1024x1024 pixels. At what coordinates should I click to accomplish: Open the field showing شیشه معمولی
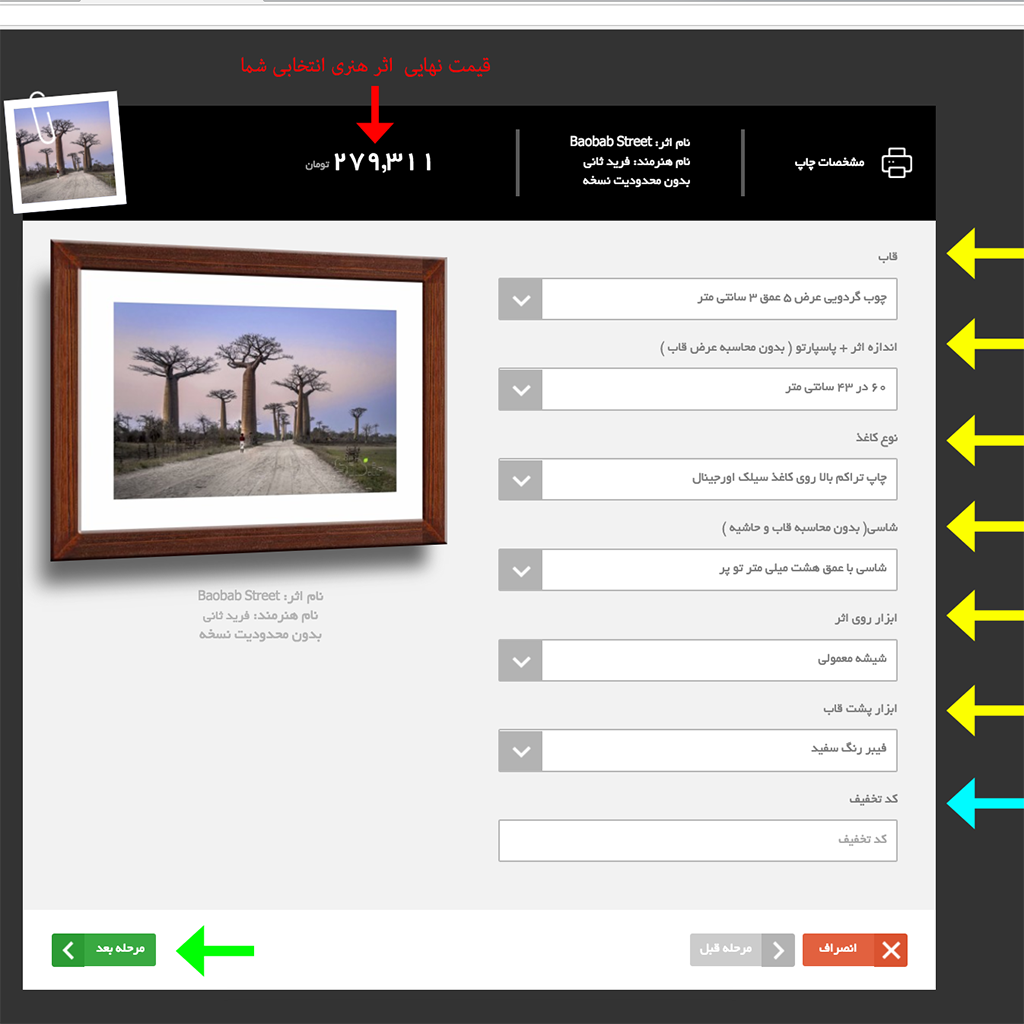click(697, 660)
